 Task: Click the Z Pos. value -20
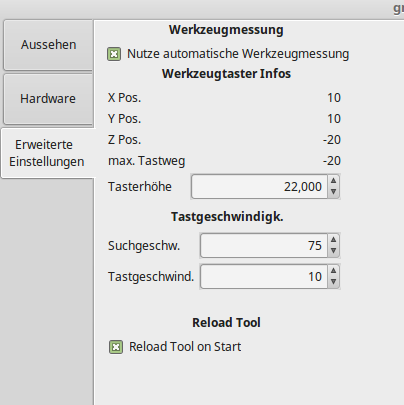[332, 140]
